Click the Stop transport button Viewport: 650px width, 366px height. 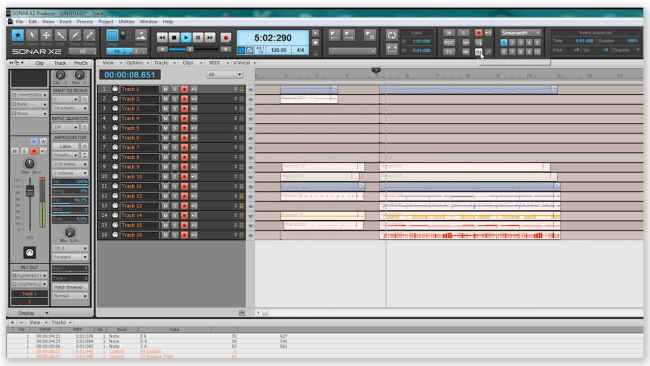coord(174,38)
